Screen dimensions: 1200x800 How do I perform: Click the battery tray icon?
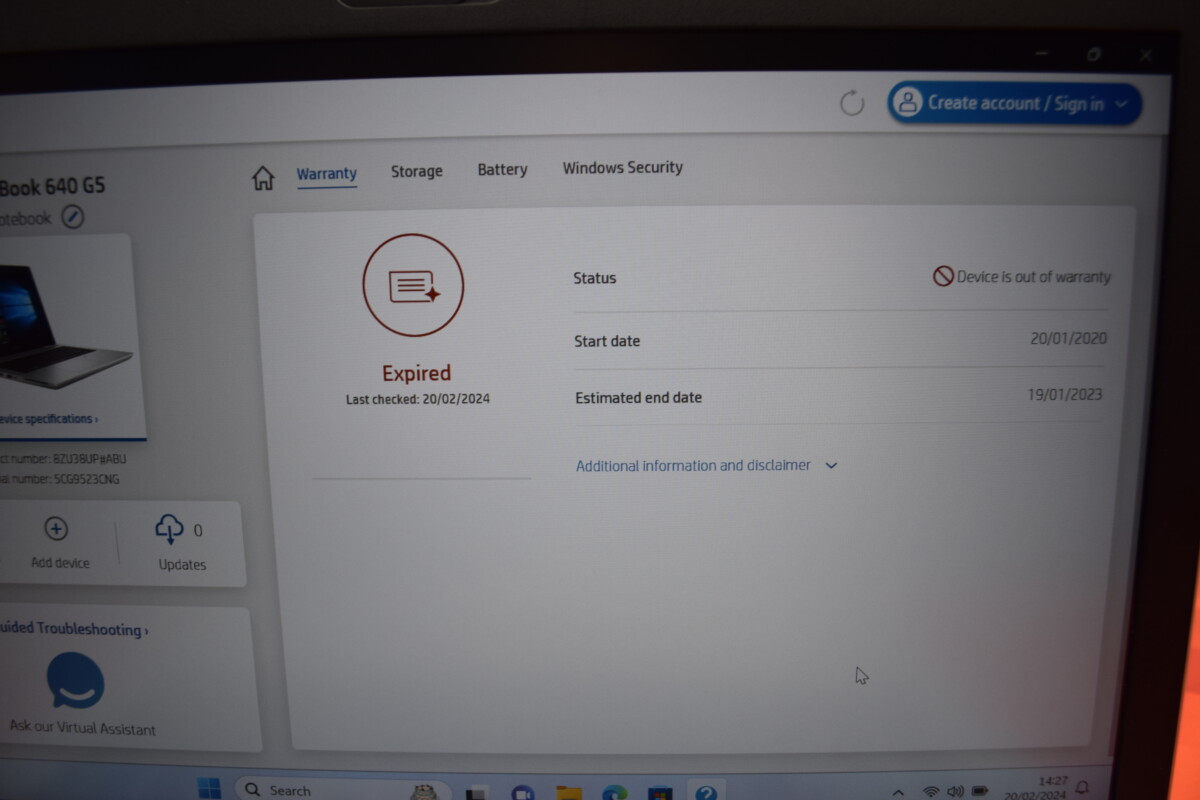[x=981, y=790]
